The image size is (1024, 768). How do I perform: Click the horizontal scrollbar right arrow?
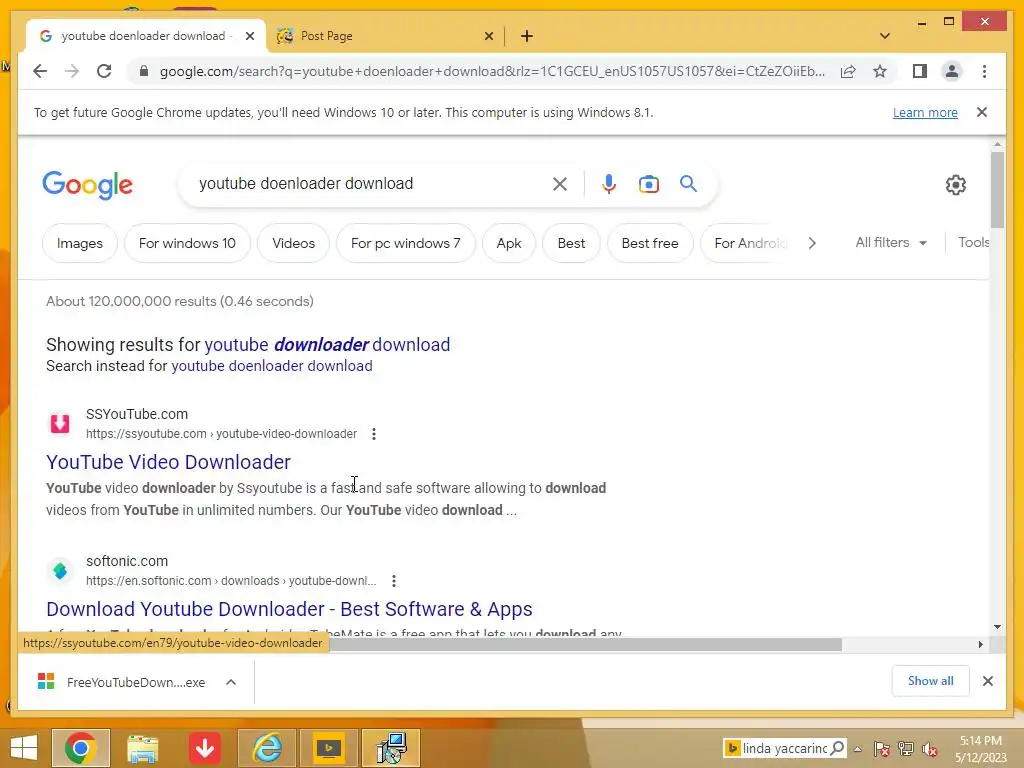(x=980, y=645)
